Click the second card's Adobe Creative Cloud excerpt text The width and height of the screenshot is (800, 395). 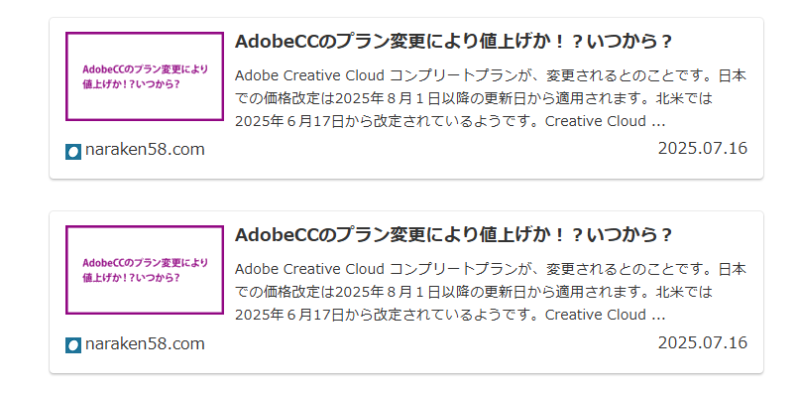(491, 292)
